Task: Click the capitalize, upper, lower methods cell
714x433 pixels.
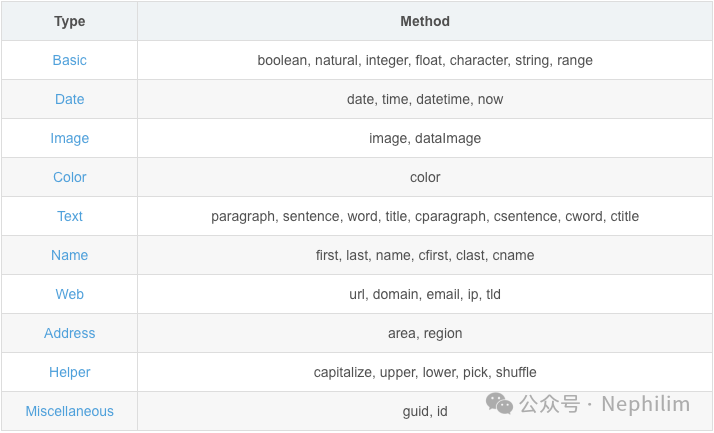Action: pos(425,372)
